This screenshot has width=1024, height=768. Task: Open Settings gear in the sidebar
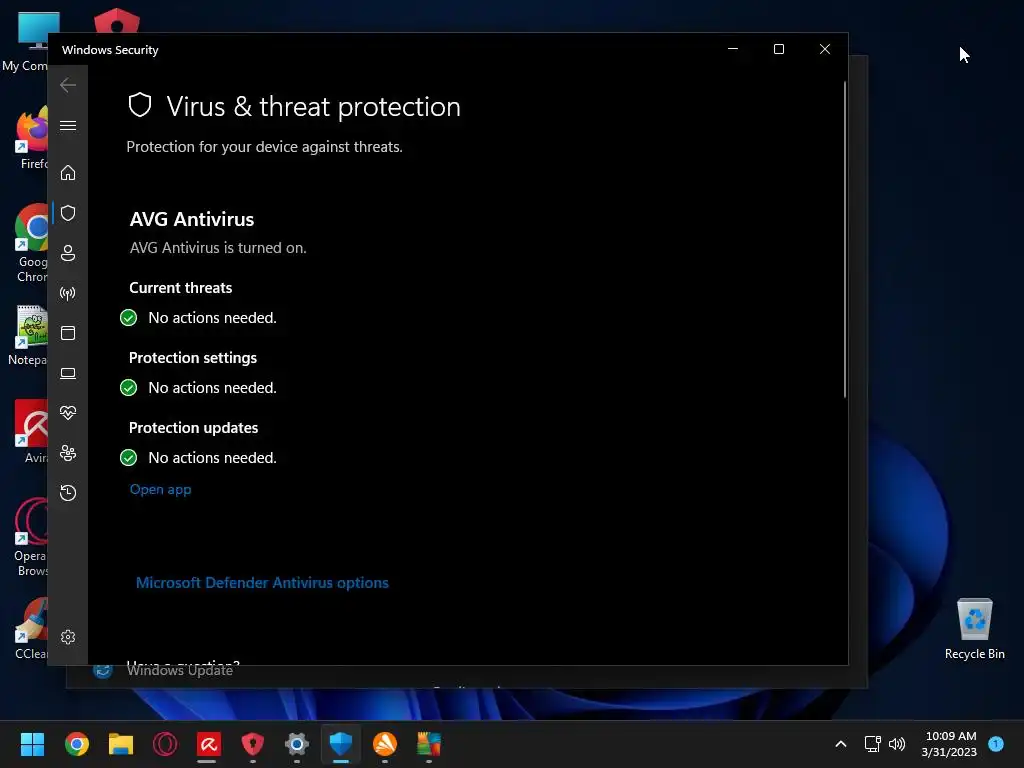[68, 637]
